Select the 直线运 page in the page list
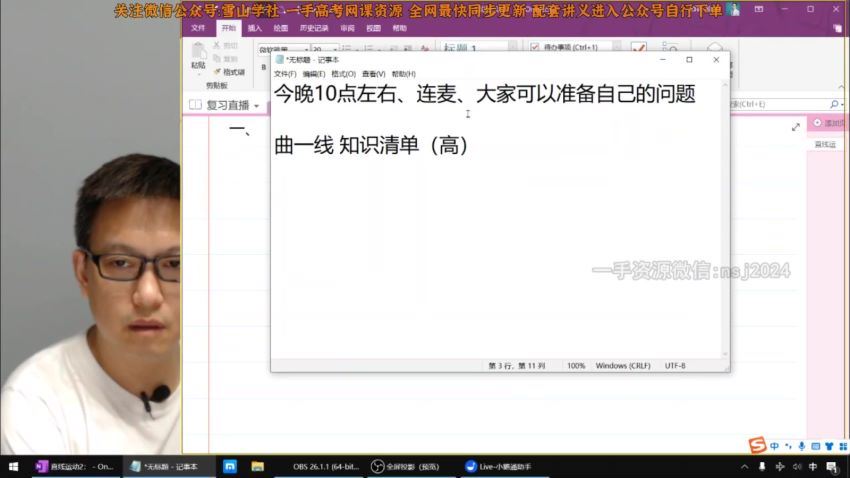The image size is (850, 478). click(x=825, y=144)
